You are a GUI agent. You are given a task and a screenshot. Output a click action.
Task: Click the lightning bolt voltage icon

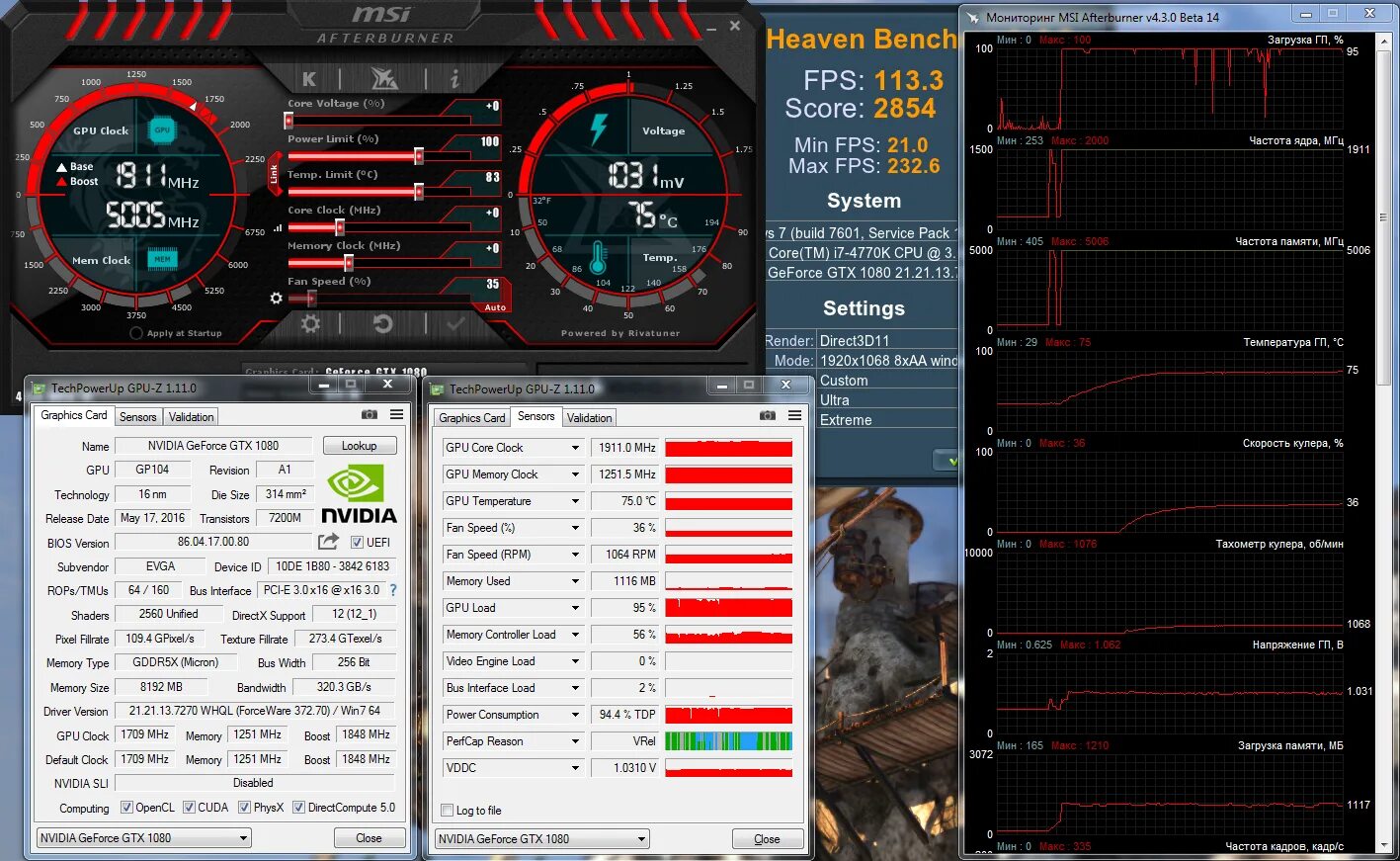click(x=599, y=129)
